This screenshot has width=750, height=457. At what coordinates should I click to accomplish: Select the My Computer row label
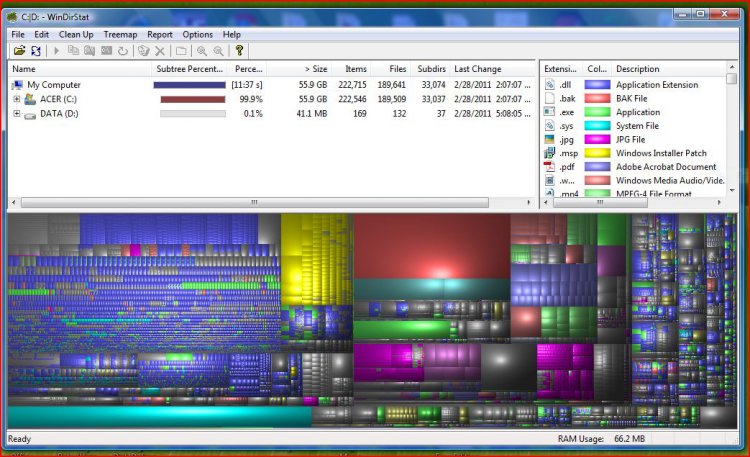click(54, 85)
